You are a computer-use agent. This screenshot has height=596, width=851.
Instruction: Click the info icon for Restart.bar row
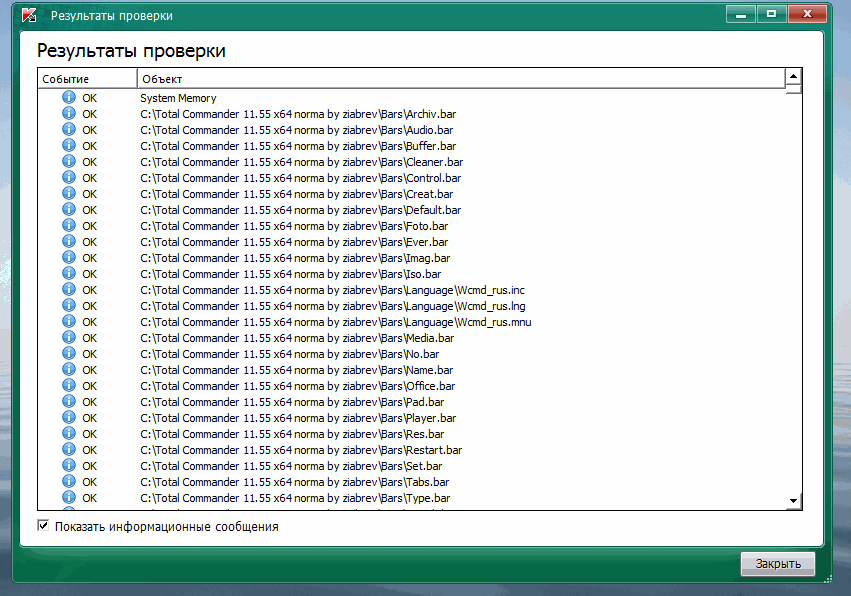coord(69,449)
